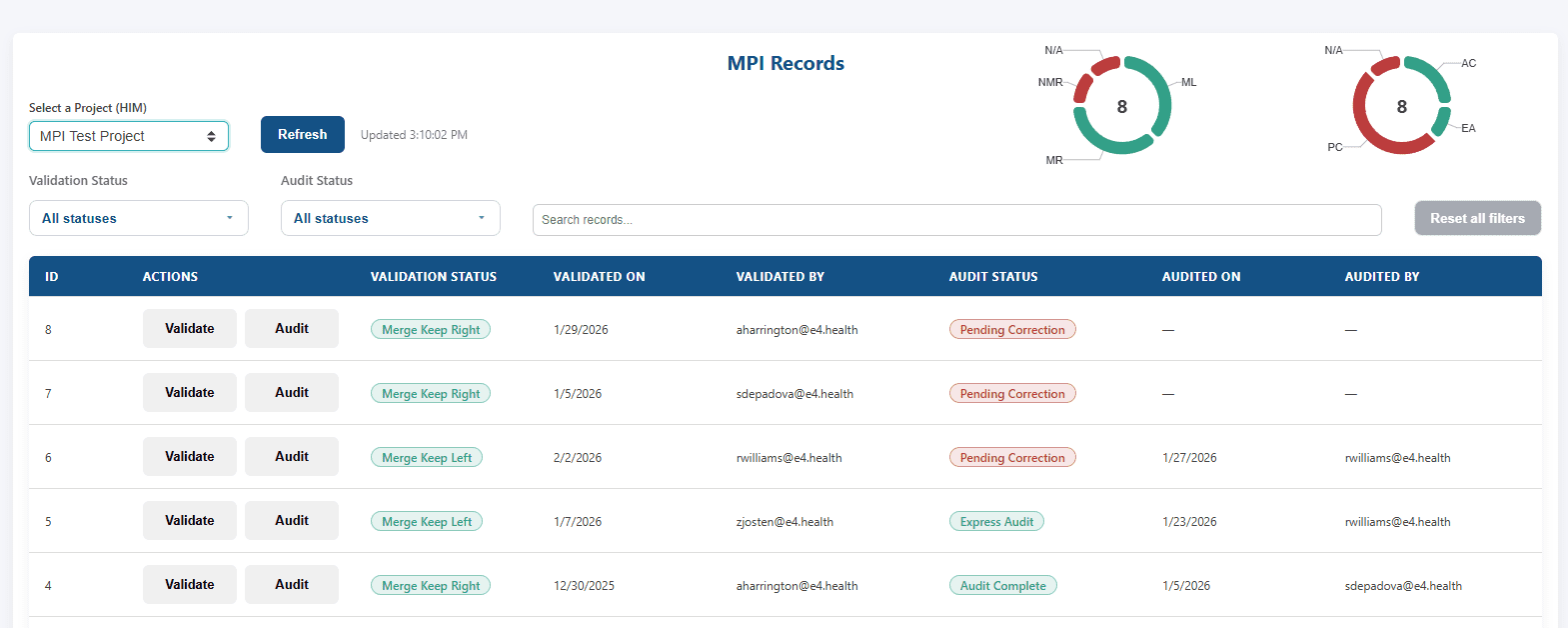Click the Pending Correction badge in row 7

point(1012,394)
